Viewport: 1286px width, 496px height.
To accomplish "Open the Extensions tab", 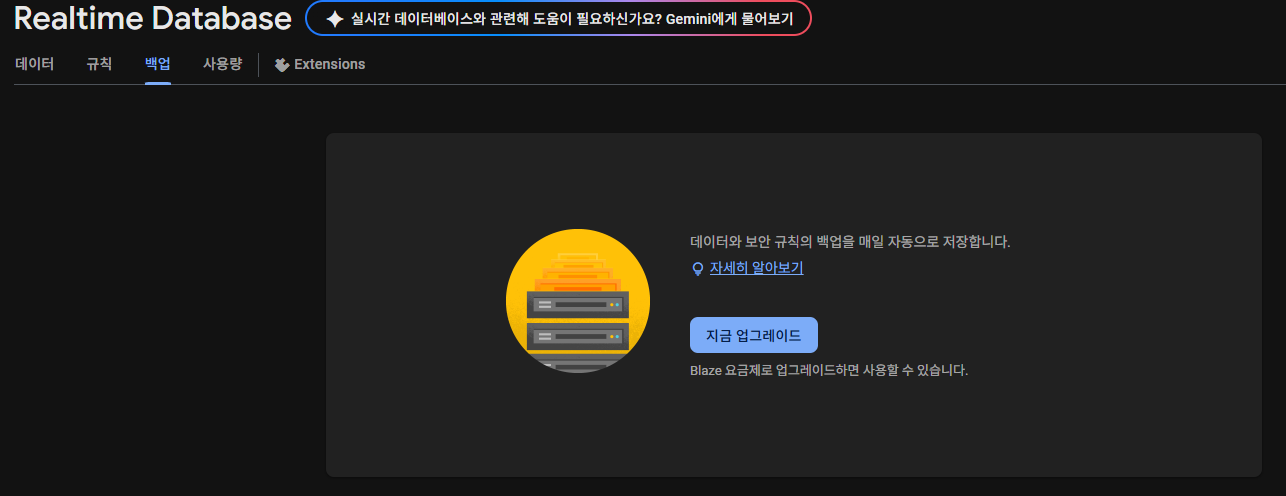I will tap(320, 64).
